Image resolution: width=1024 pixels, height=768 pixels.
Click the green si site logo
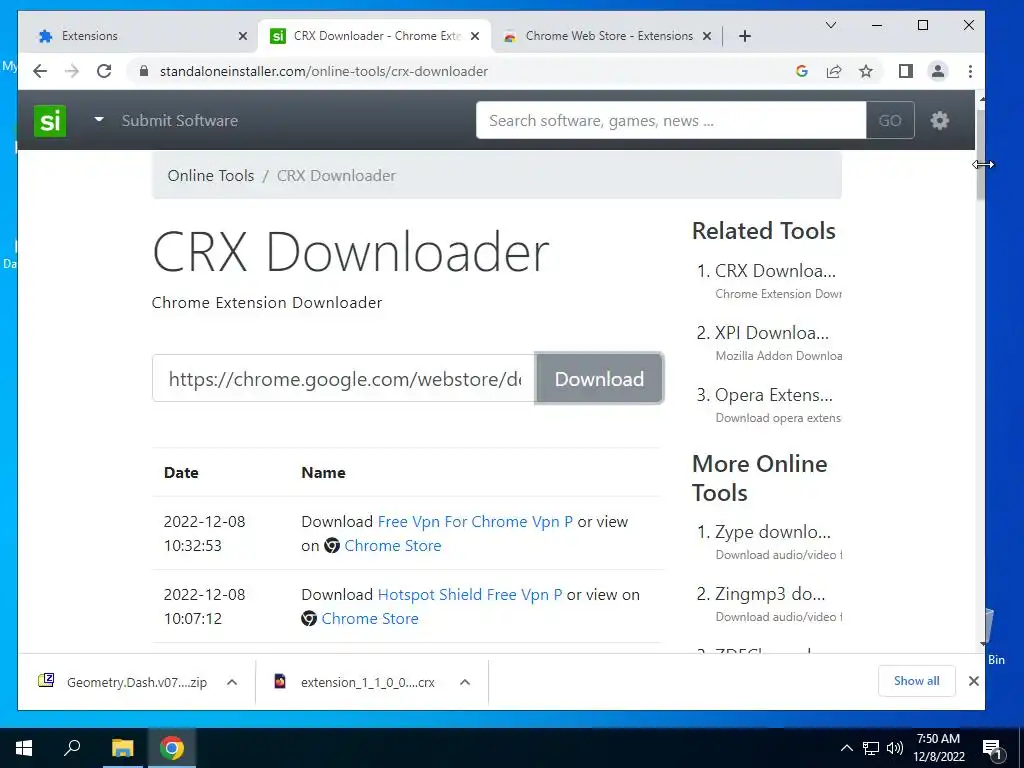coord(50,120)
